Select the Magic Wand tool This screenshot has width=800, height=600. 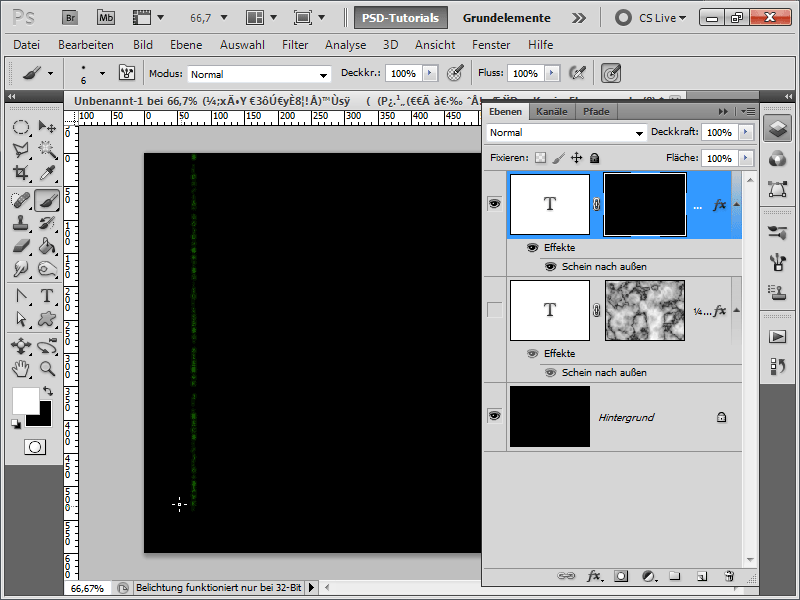tap(47, 149)
